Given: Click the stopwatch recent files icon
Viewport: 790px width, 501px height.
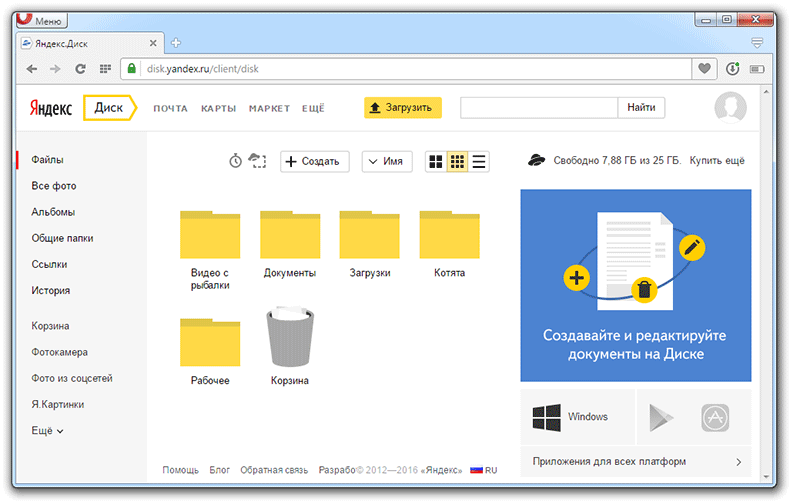Looking at the screenshot, I should point(235,161).
